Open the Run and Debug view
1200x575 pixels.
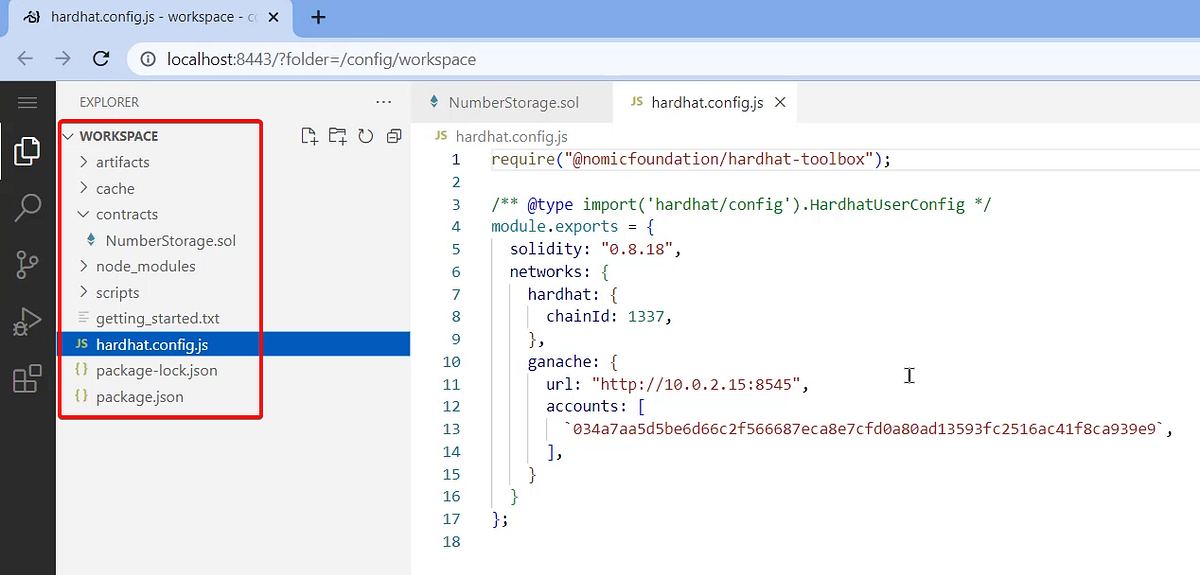(27, 322)
